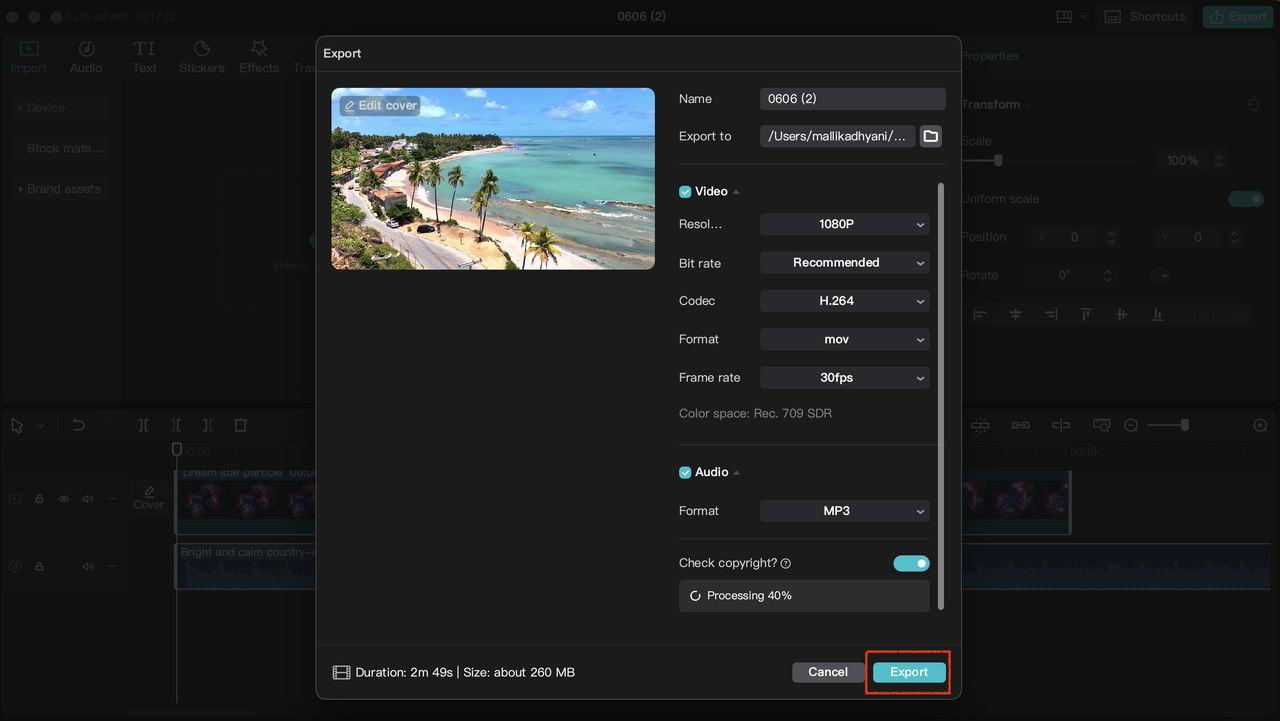Viewport: 1280px width, 721px height.
Task: Open the folder picker next to Export to
Action: (930, 136)
